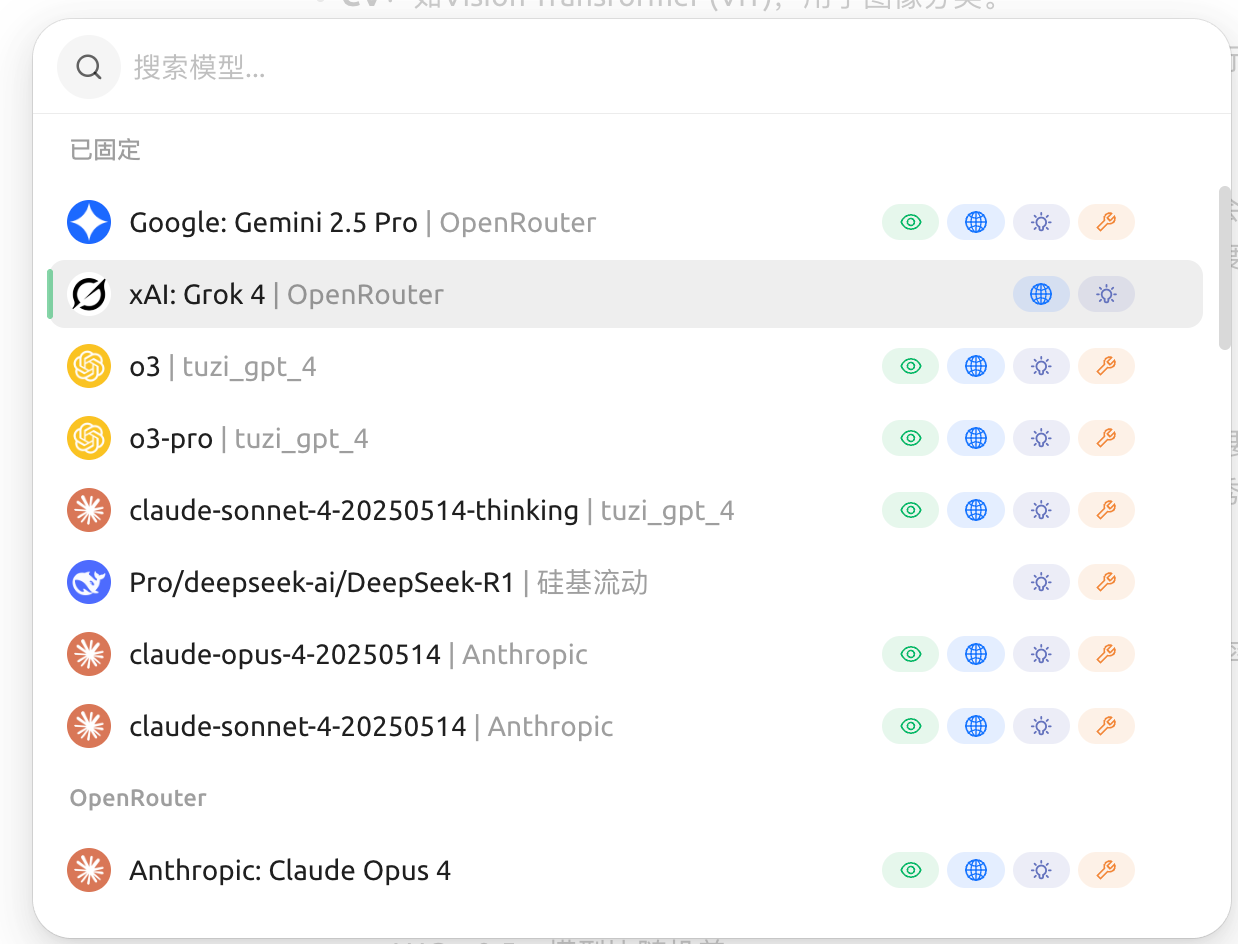Click the 已固定 section header

click(105, 150)
